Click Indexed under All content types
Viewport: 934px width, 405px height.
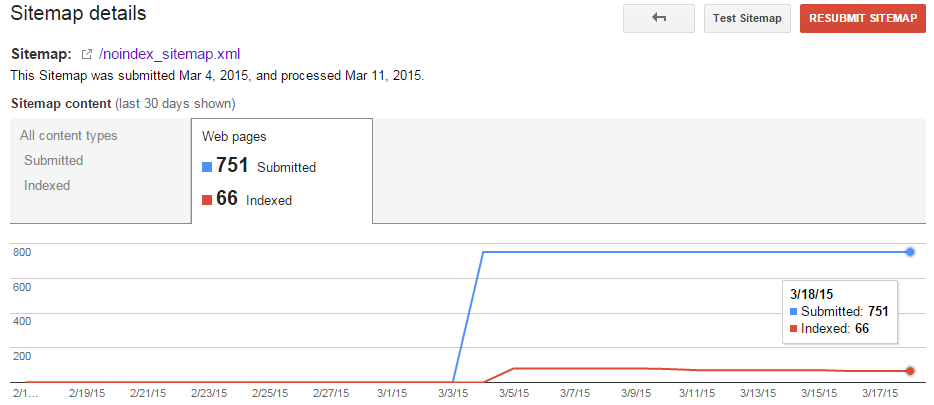(47, 186)
